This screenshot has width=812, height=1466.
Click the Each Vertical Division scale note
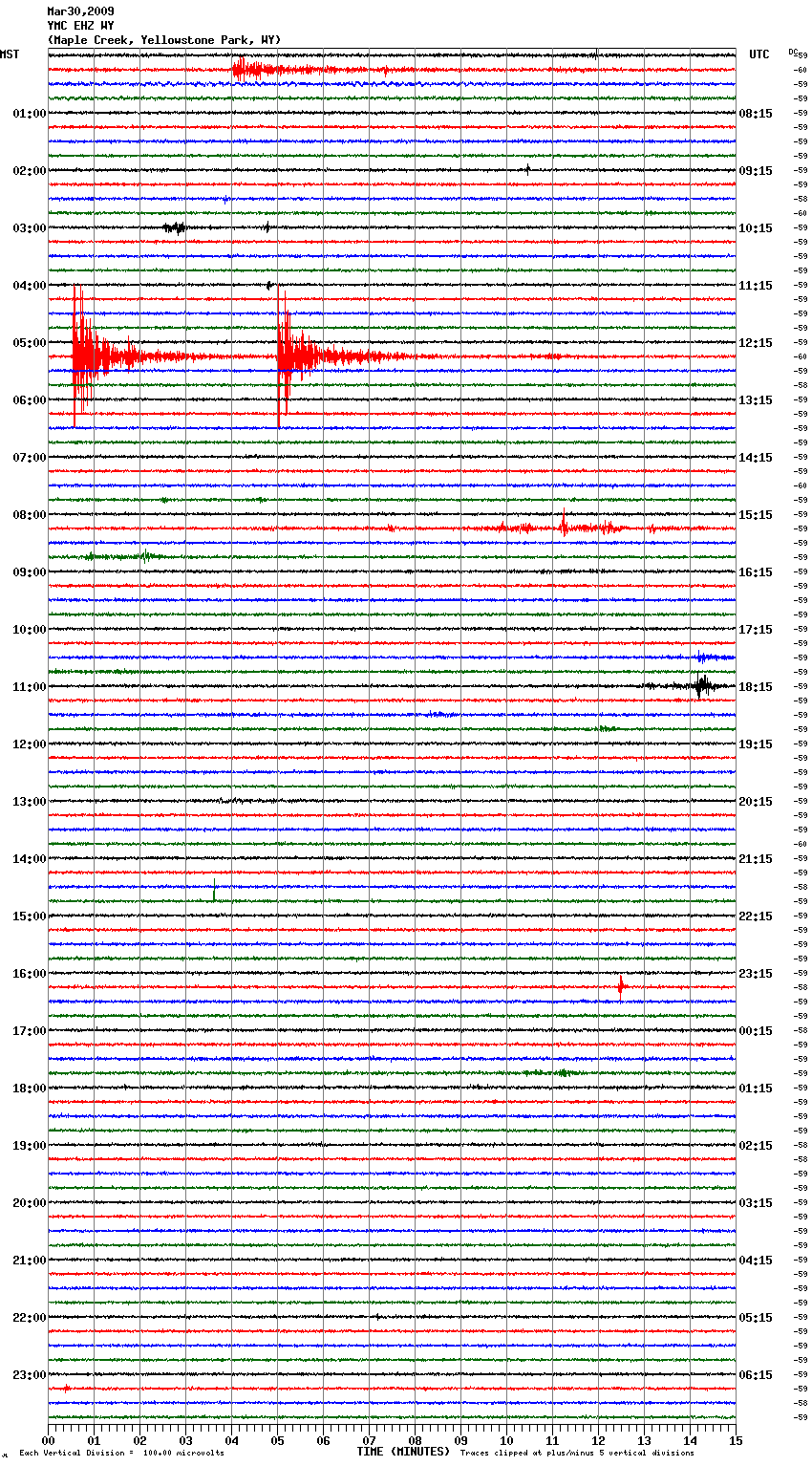click(121, 1454)
